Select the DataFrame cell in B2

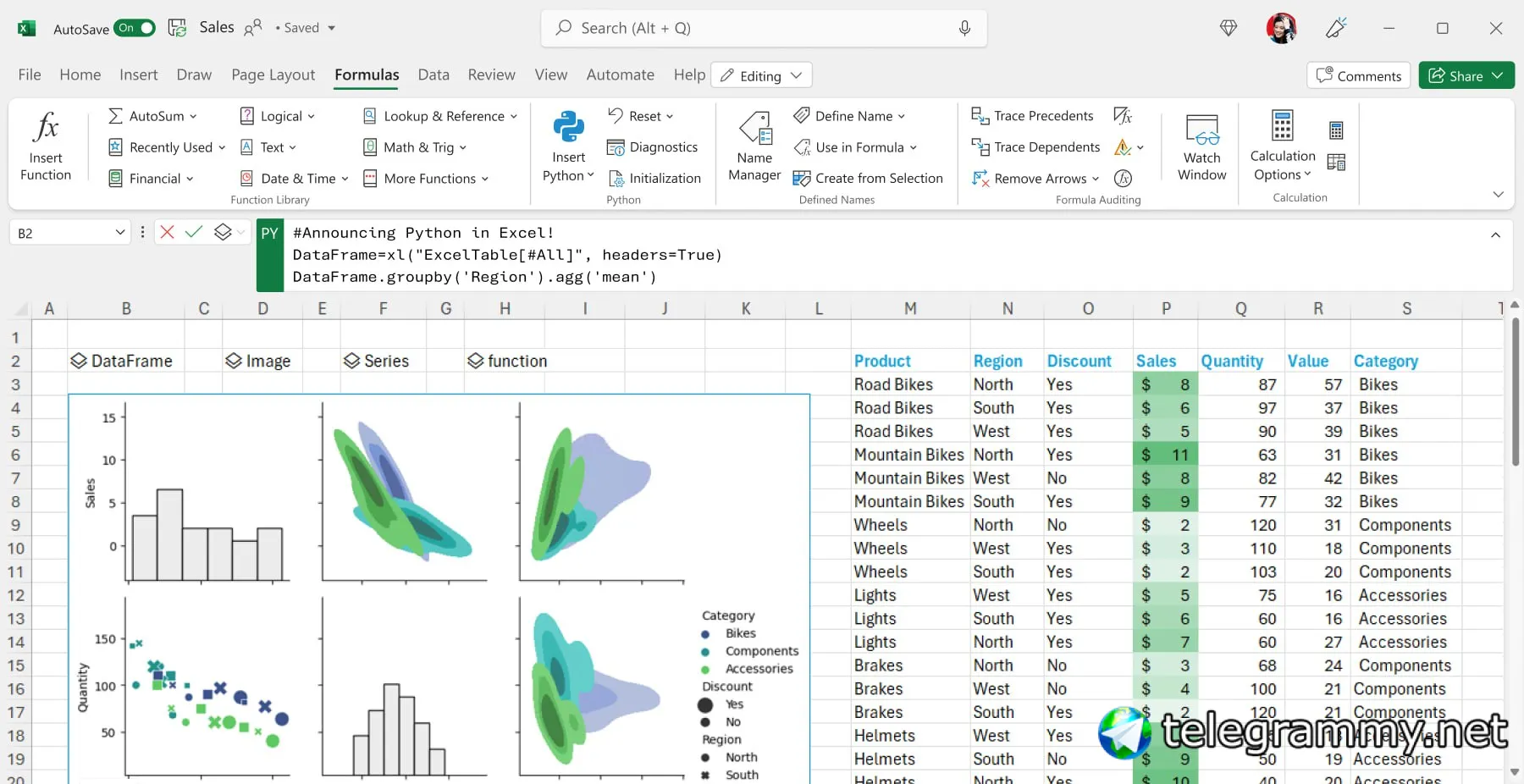126,361
